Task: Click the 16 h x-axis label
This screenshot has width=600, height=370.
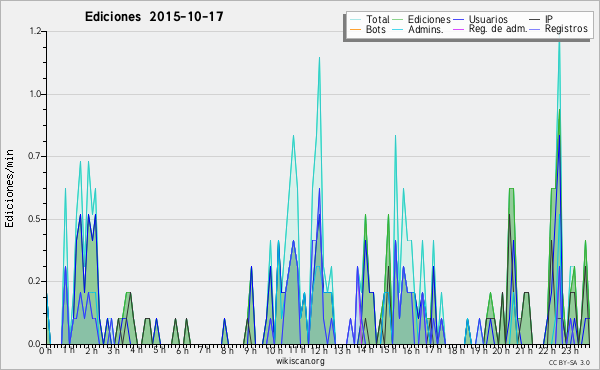Action: pos(411,351)
